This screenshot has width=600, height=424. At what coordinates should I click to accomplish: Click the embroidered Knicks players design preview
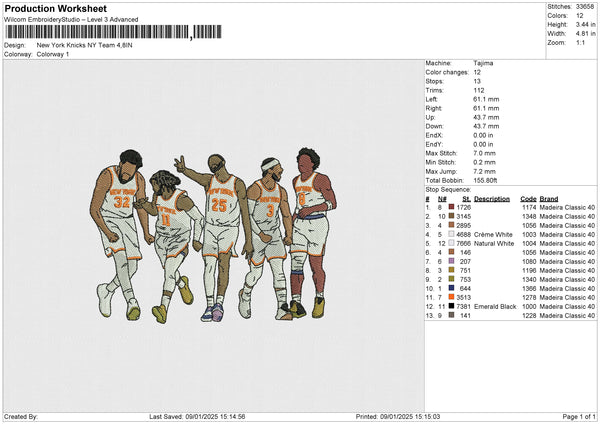(x=214, y=235)
